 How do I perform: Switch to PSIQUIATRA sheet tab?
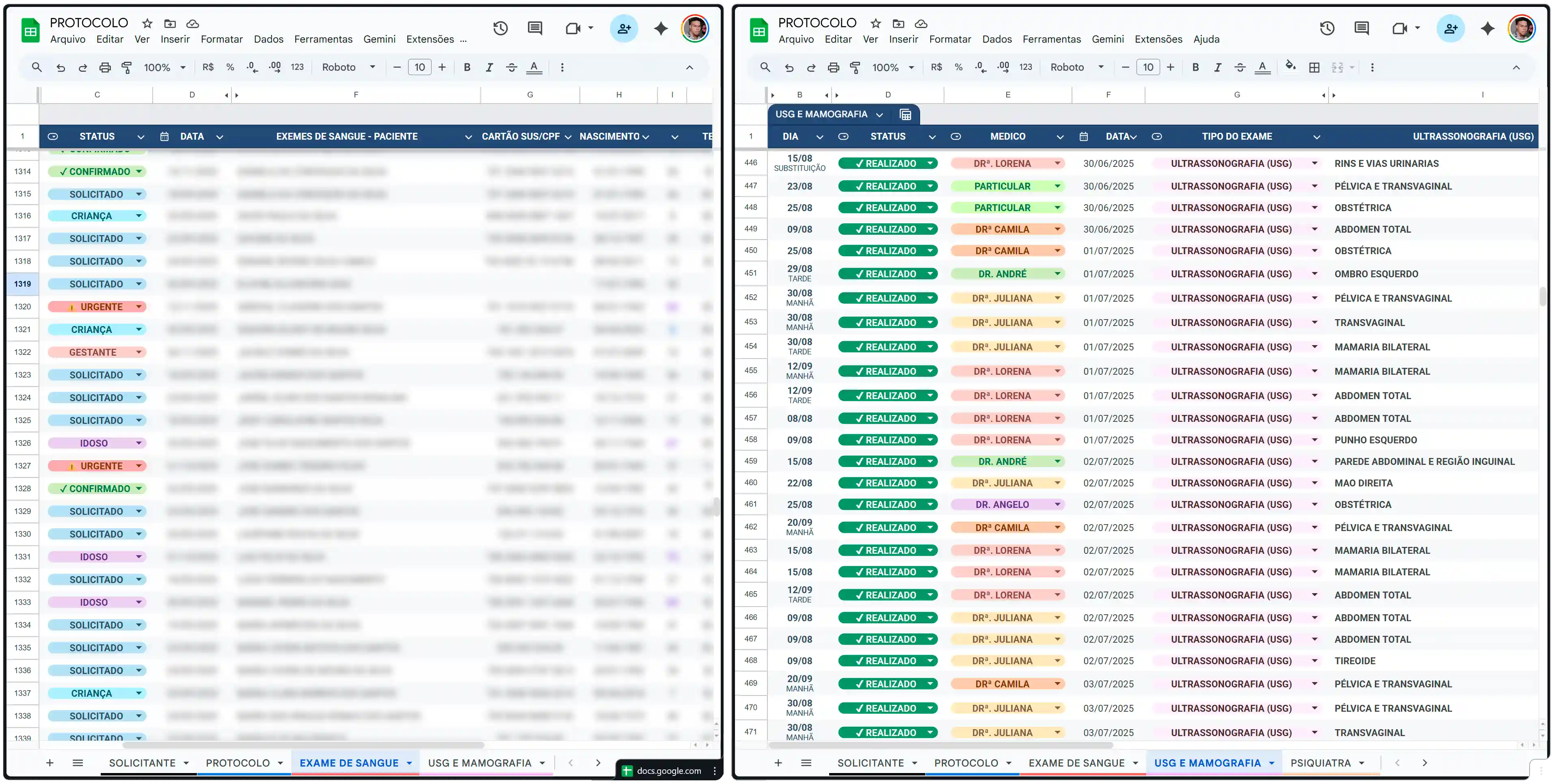click(1320, 763)
